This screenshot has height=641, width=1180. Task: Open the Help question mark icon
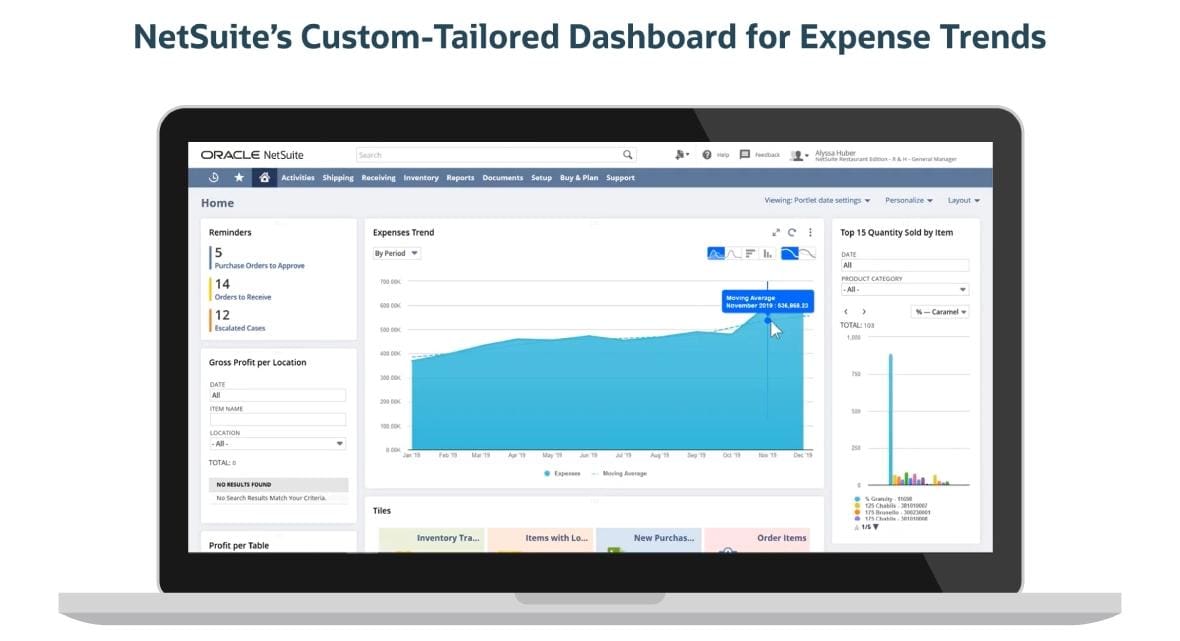point(707,154)
